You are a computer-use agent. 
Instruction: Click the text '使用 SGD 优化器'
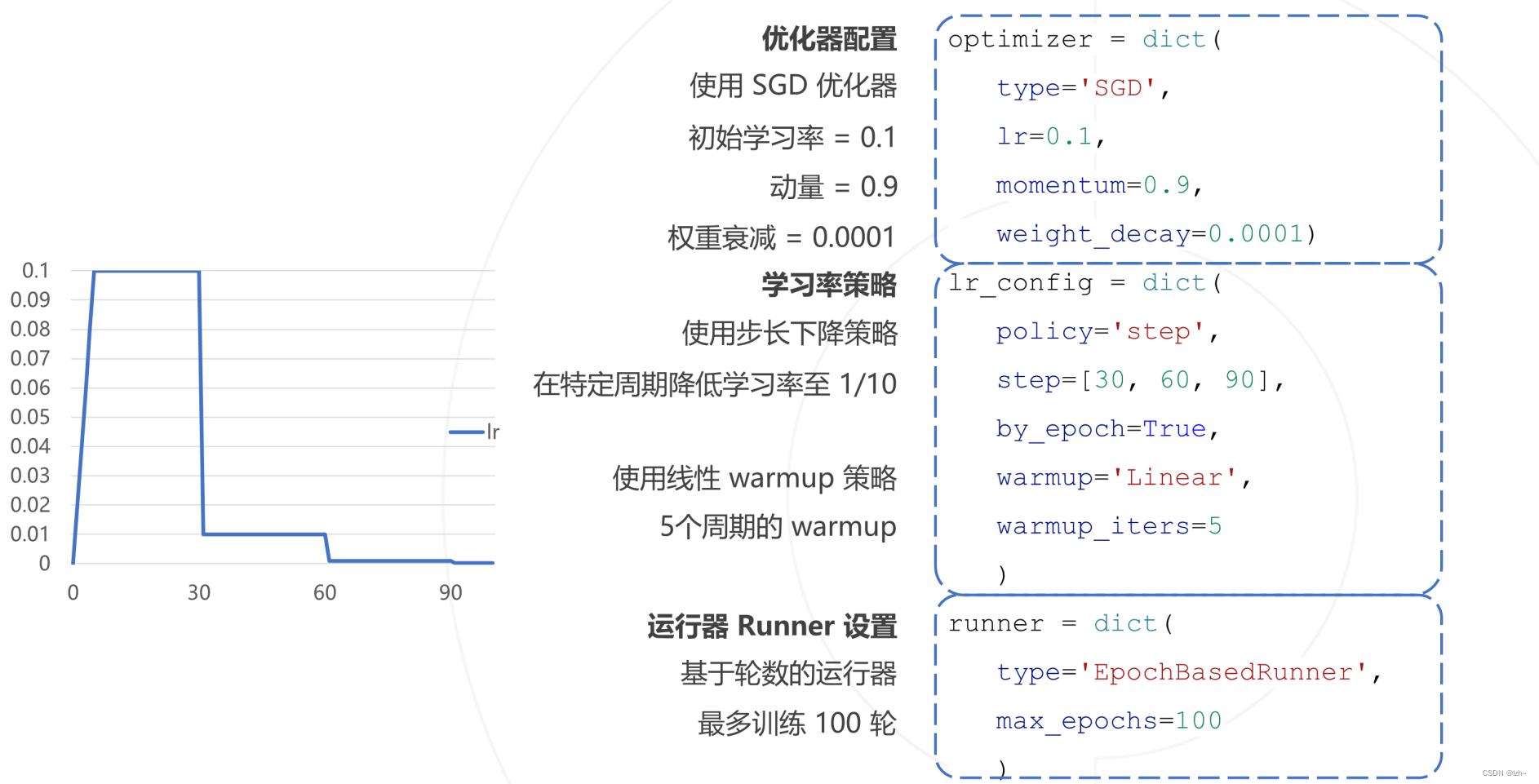tap(793, 86)
